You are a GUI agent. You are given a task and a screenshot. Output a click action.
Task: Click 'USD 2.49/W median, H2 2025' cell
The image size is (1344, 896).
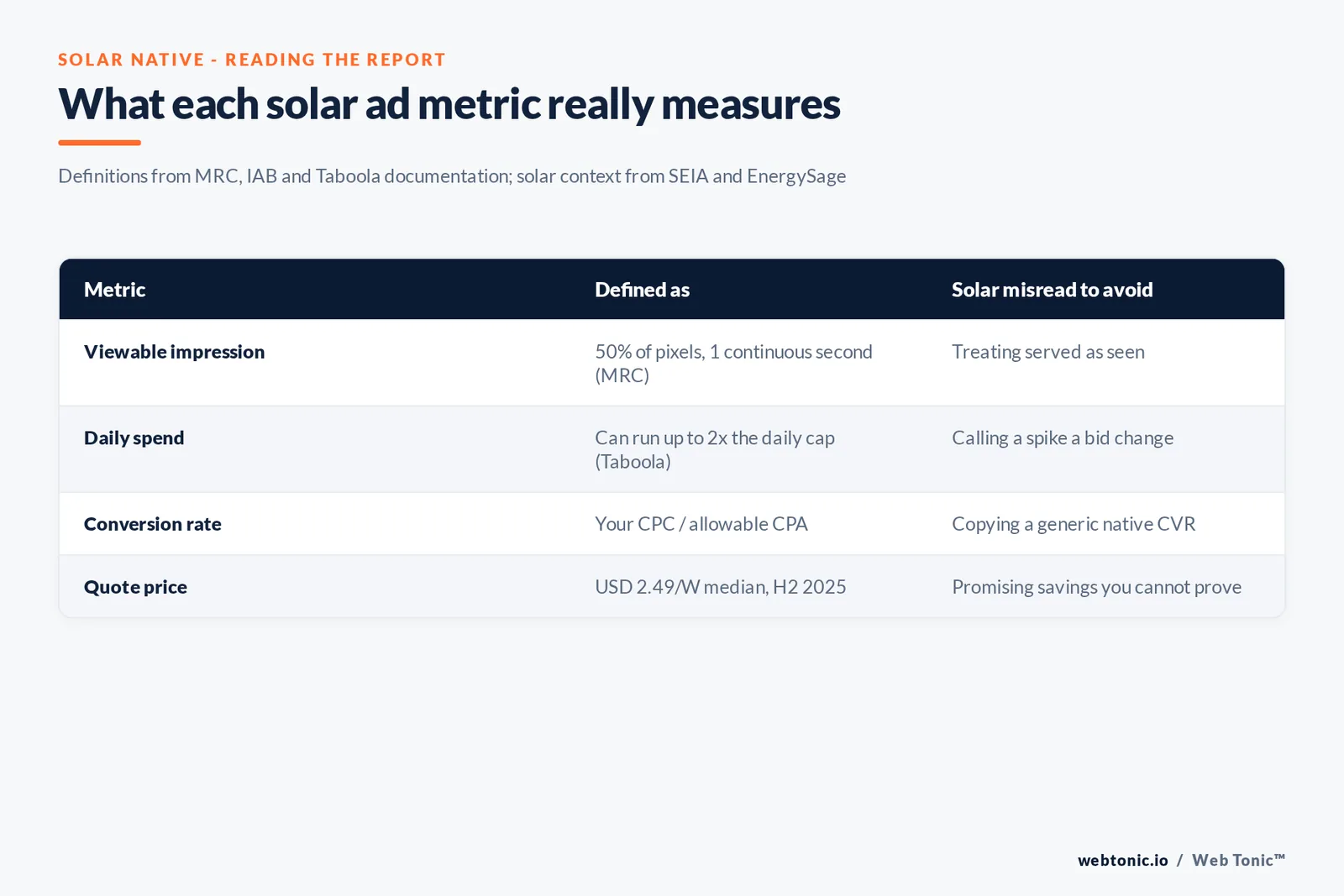[720, 587]
